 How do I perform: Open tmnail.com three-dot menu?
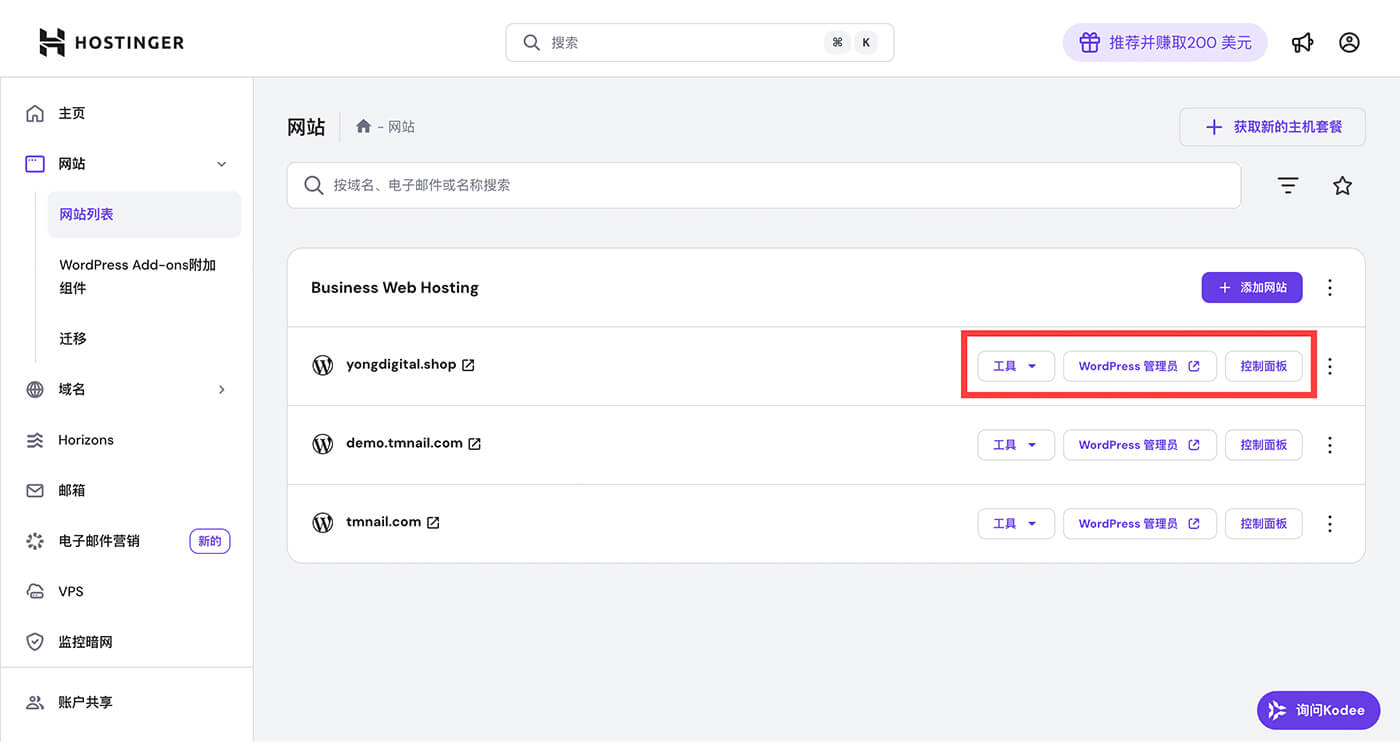point(1330,524)
